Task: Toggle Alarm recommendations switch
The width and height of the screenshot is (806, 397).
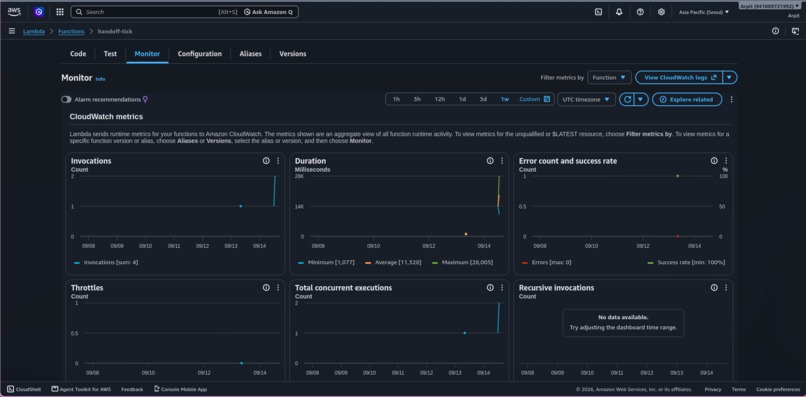Action: (x=66, y=99)
